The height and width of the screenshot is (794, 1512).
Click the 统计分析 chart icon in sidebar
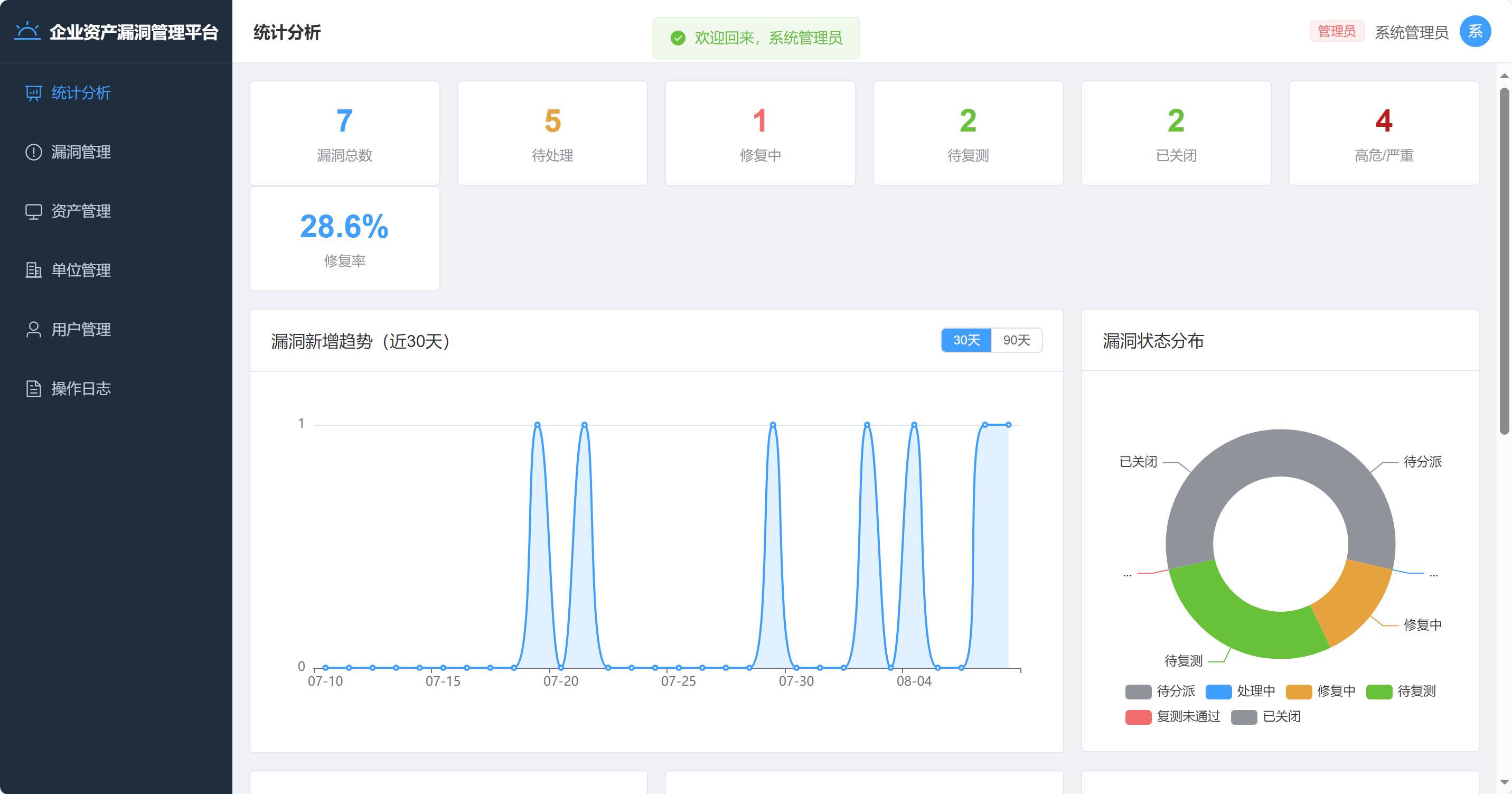(33, 94)
